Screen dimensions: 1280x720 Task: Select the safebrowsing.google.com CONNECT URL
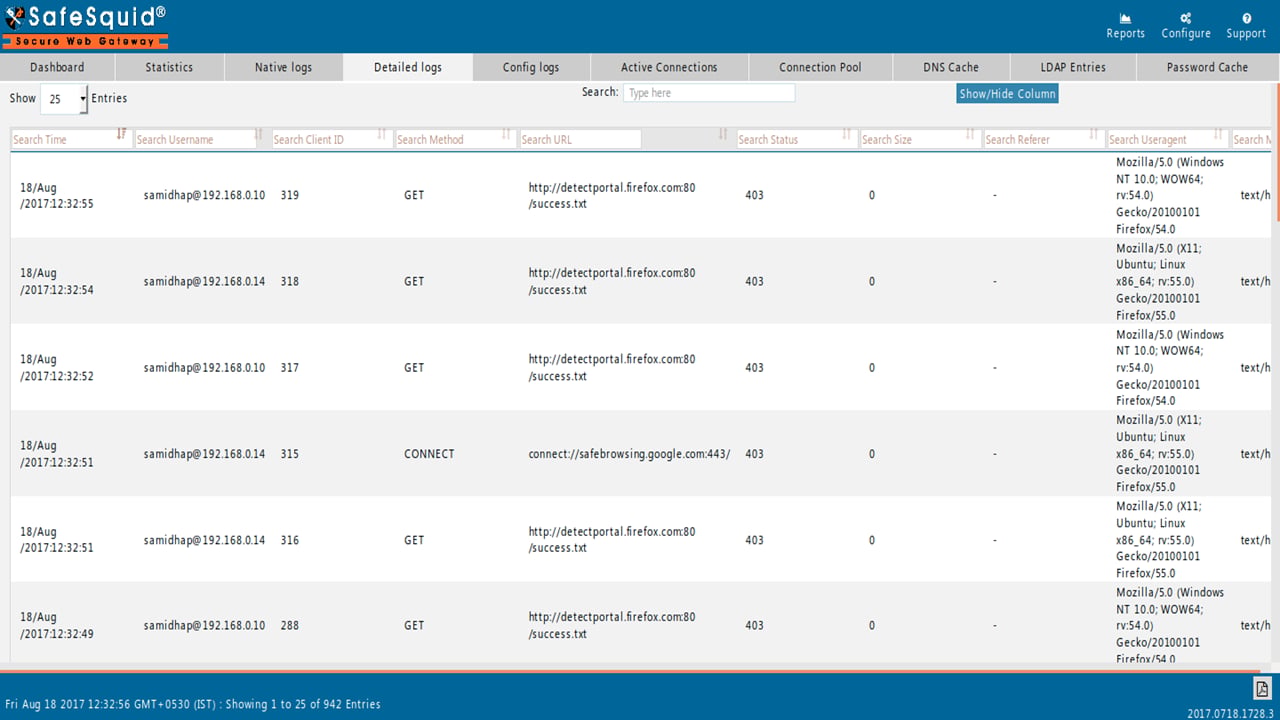tap(629, 454)
